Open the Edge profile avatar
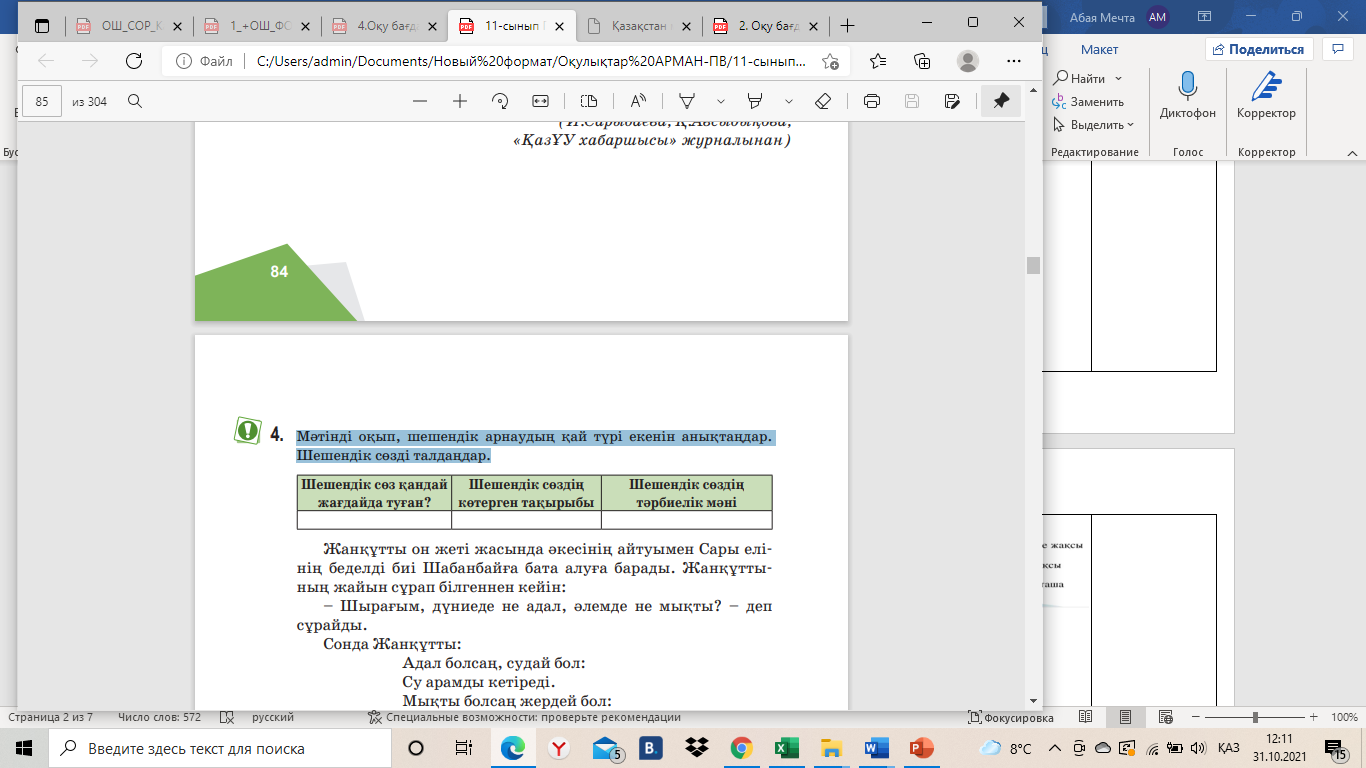 968,61
